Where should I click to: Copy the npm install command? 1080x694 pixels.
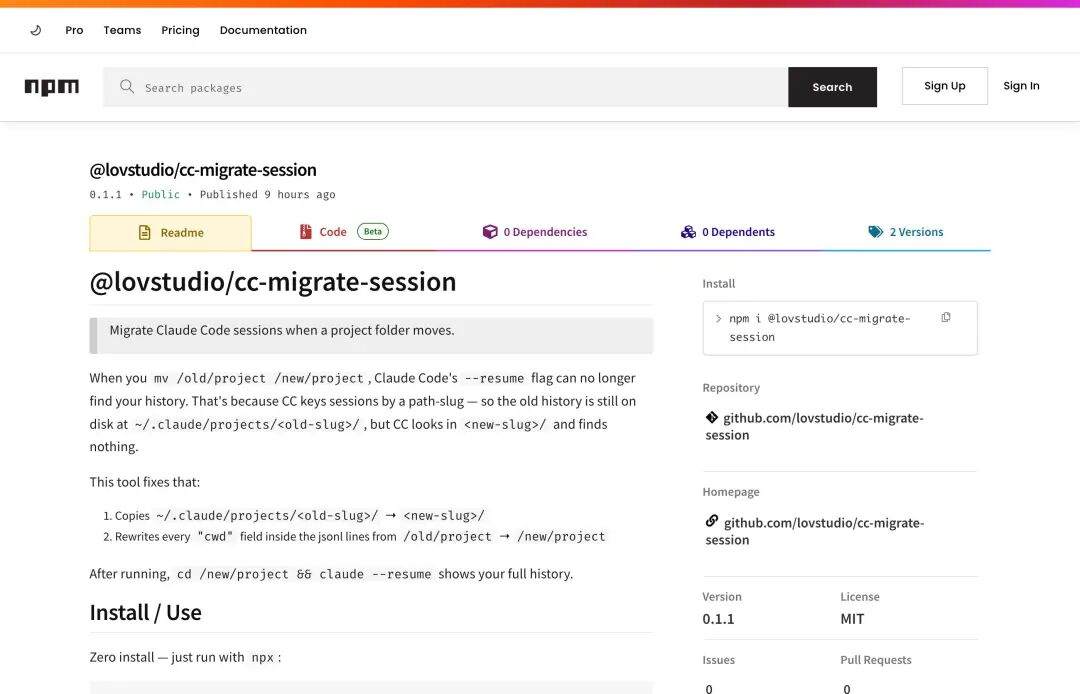(946, 317)
